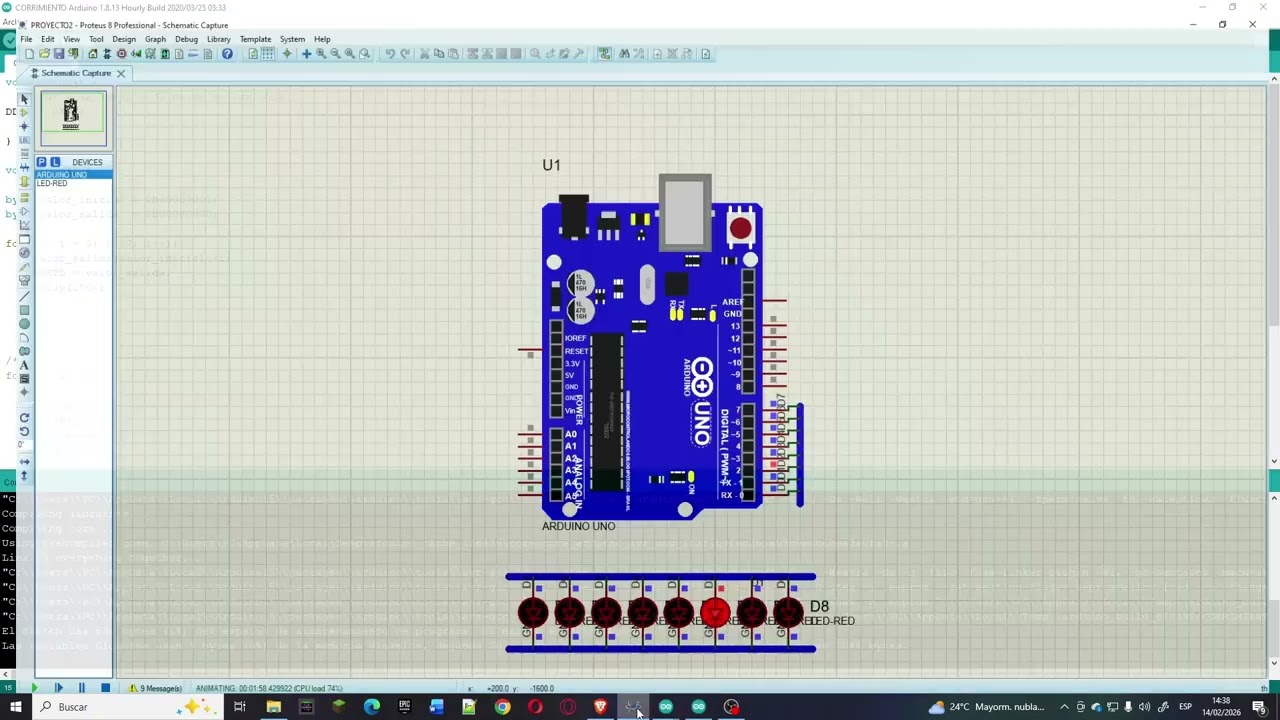Select the 2D Circle drawing tool

tap(24, 323)
